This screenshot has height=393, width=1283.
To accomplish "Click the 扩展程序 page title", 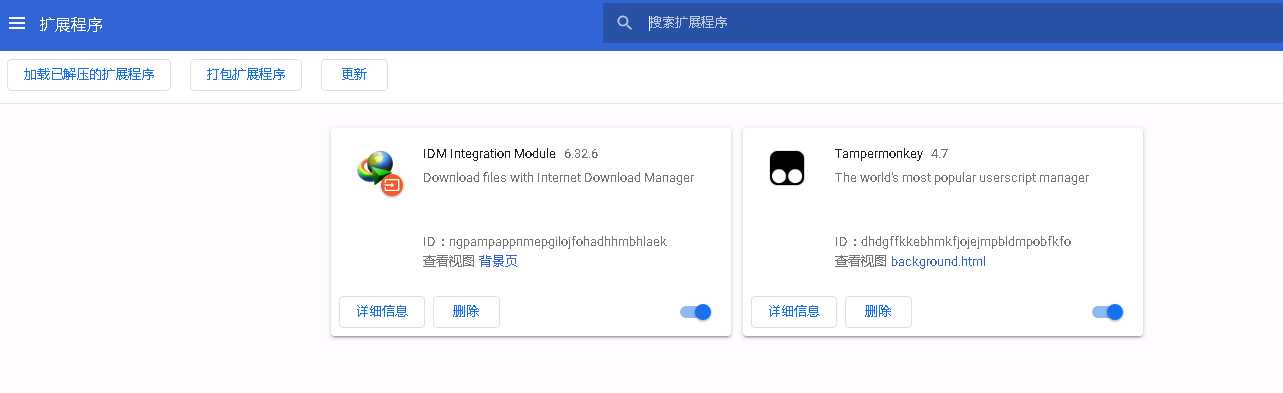I will point(71,24).
